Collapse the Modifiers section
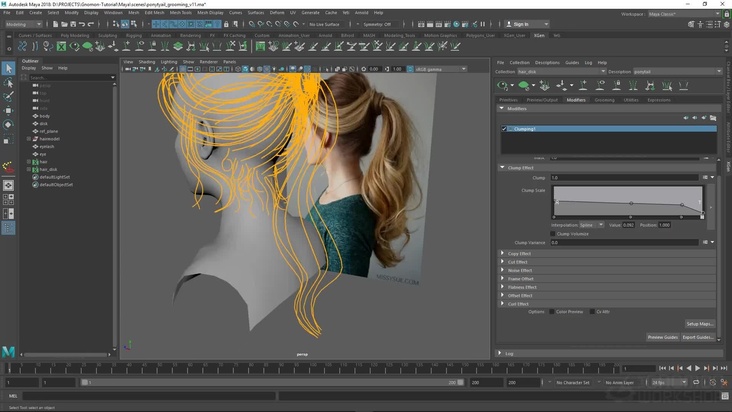 (502, 108)
